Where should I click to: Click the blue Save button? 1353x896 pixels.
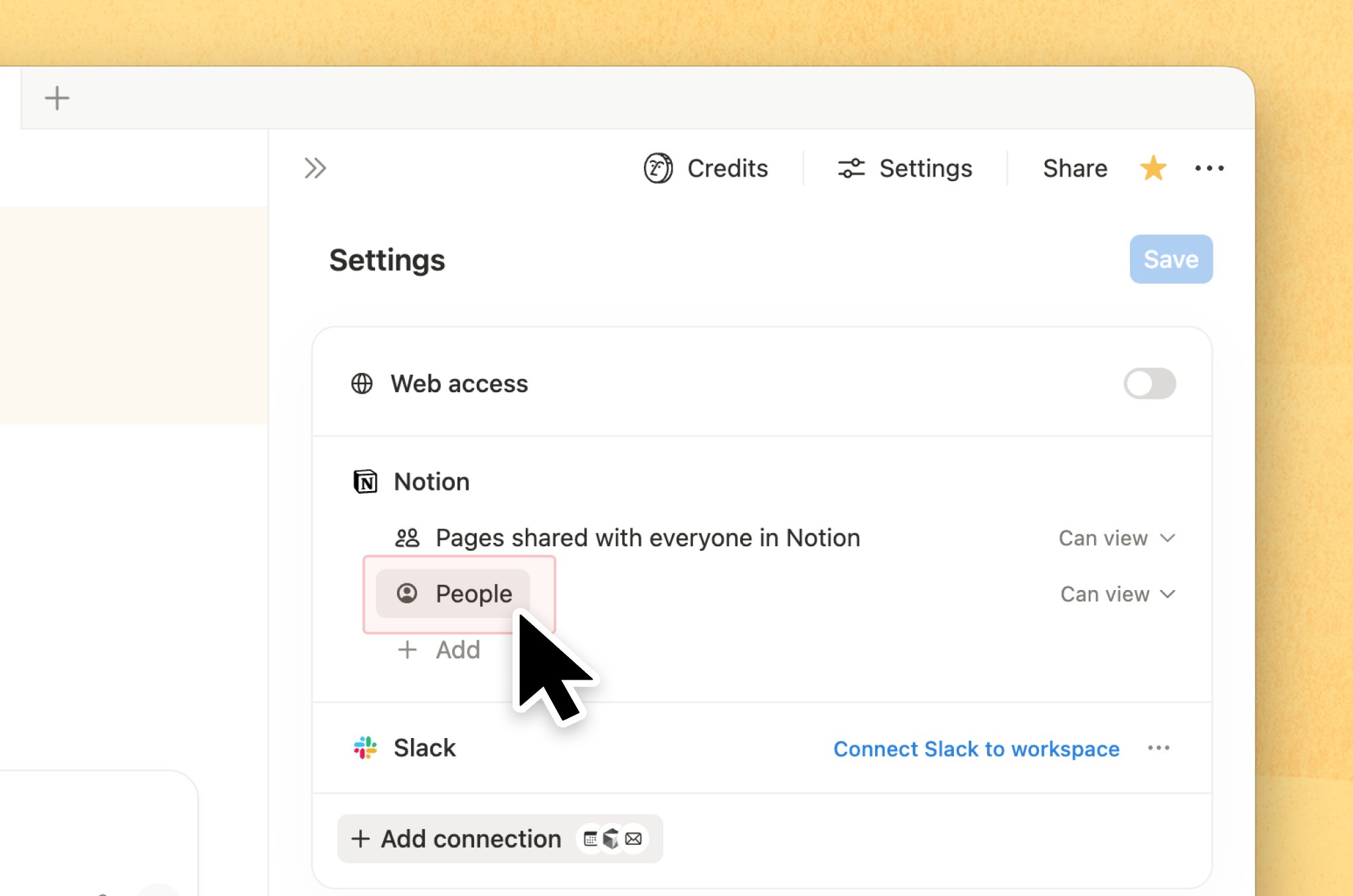coord(1171,259)
